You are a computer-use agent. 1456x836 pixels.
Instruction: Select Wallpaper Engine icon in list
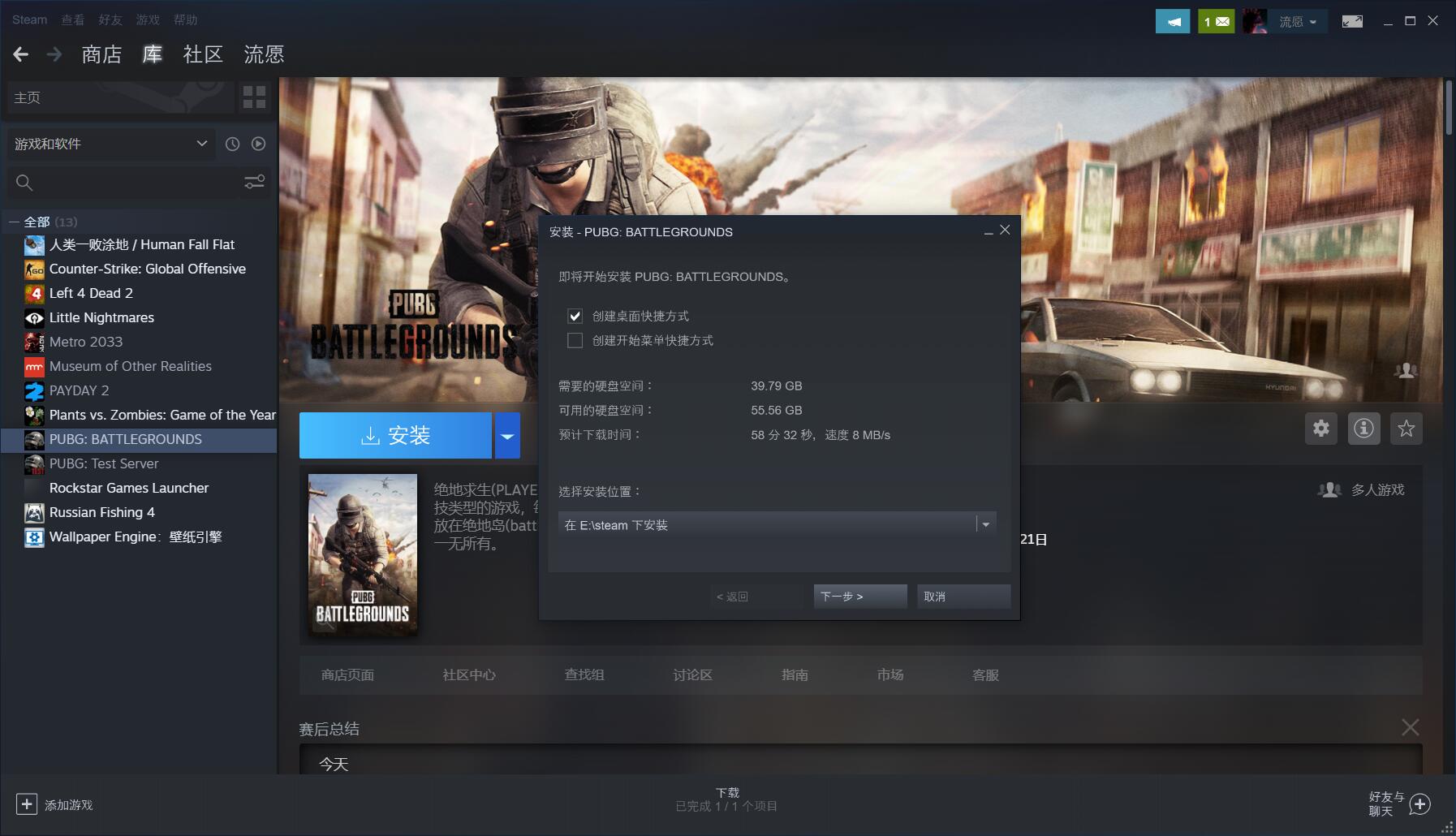pos(34,537)
